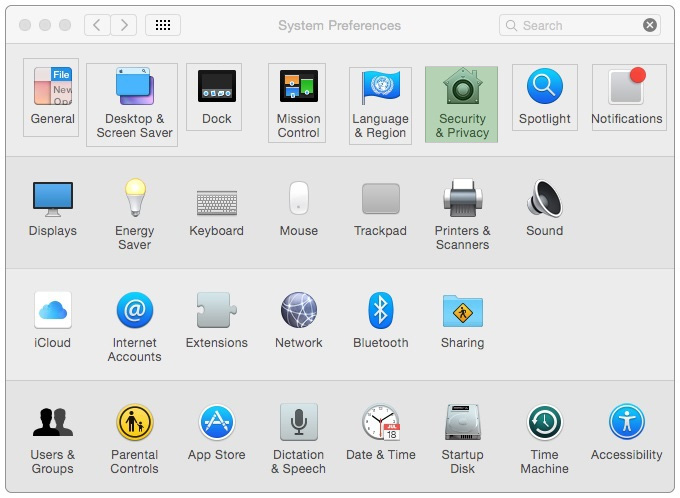Open Energy Saver settings
Image resolution: width=680 pixels, height=498 pixels.
[135, 214]
